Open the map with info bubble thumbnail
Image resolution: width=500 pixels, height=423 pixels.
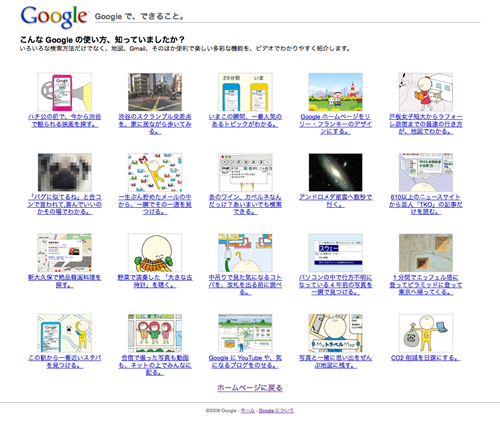(x=65, y=253)
